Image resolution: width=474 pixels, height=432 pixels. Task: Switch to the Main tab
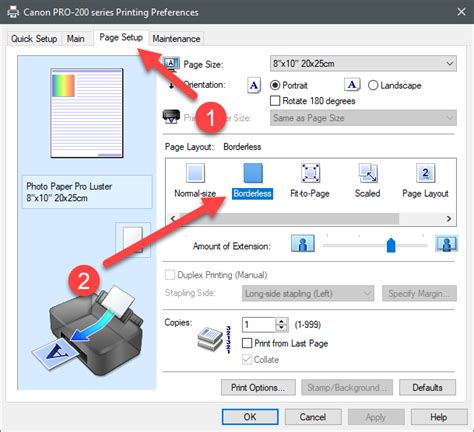(x=75, y=39)
